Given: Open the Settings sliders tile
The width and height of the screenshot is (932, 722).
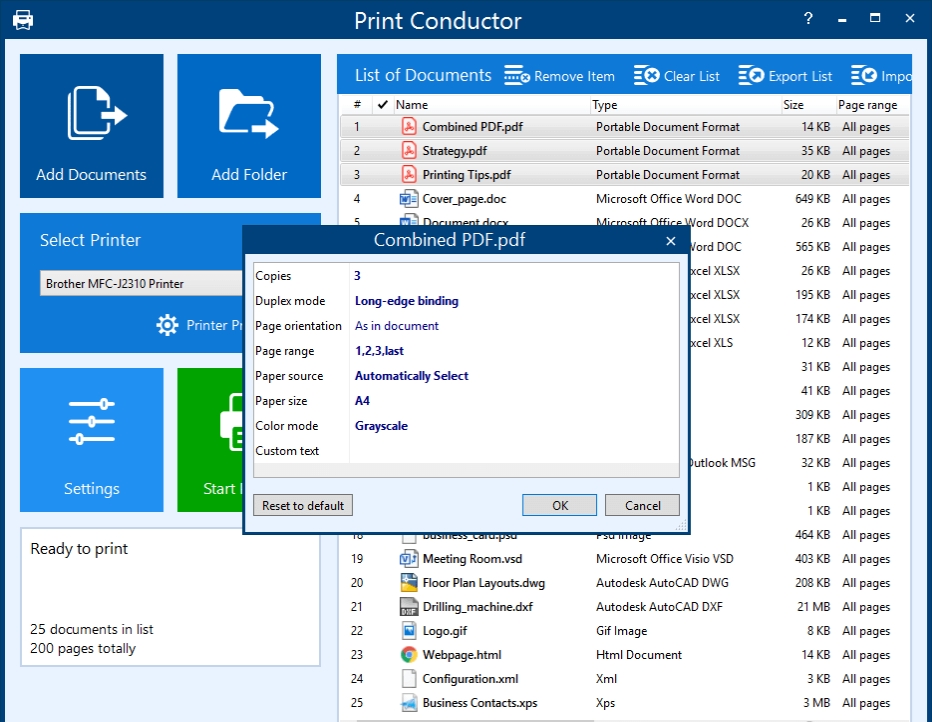Looking at the screenshot, I should pyautogui.click(x=92, y=424).
